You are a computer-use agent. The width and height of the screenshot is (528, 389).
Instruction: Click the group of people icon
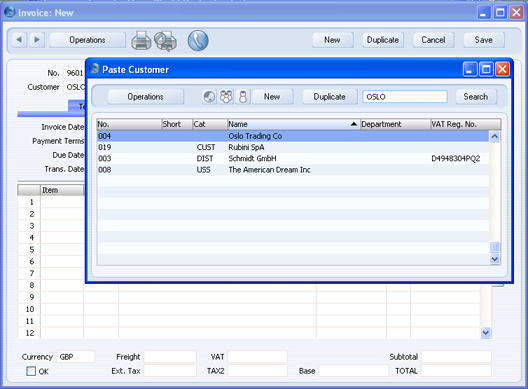[226, 97]
